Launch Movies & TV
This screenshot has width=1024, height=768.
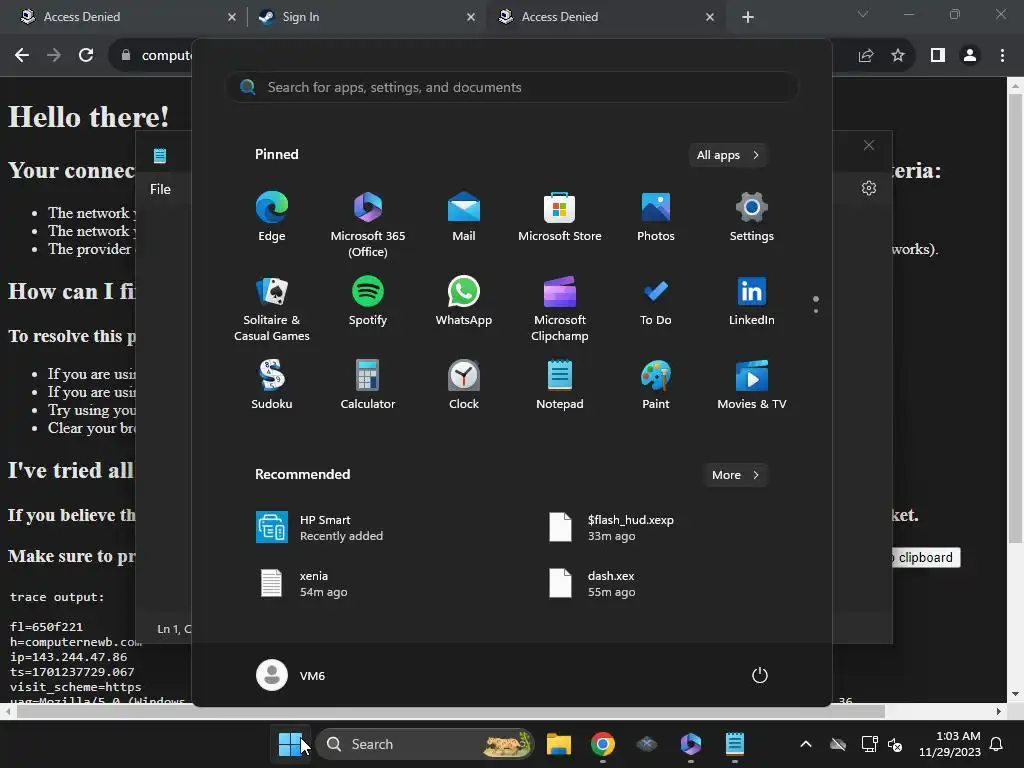752,385
